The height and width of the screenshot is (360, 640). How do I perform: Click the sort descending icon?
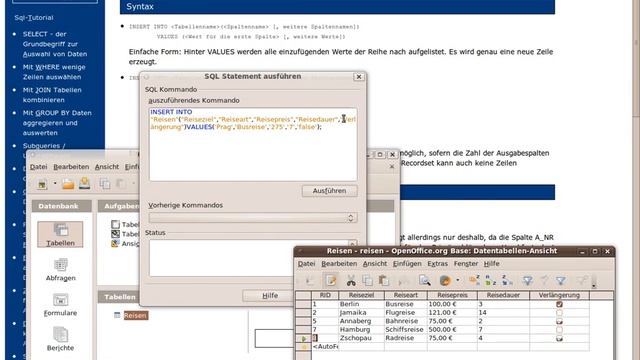[x=507, y=280]
